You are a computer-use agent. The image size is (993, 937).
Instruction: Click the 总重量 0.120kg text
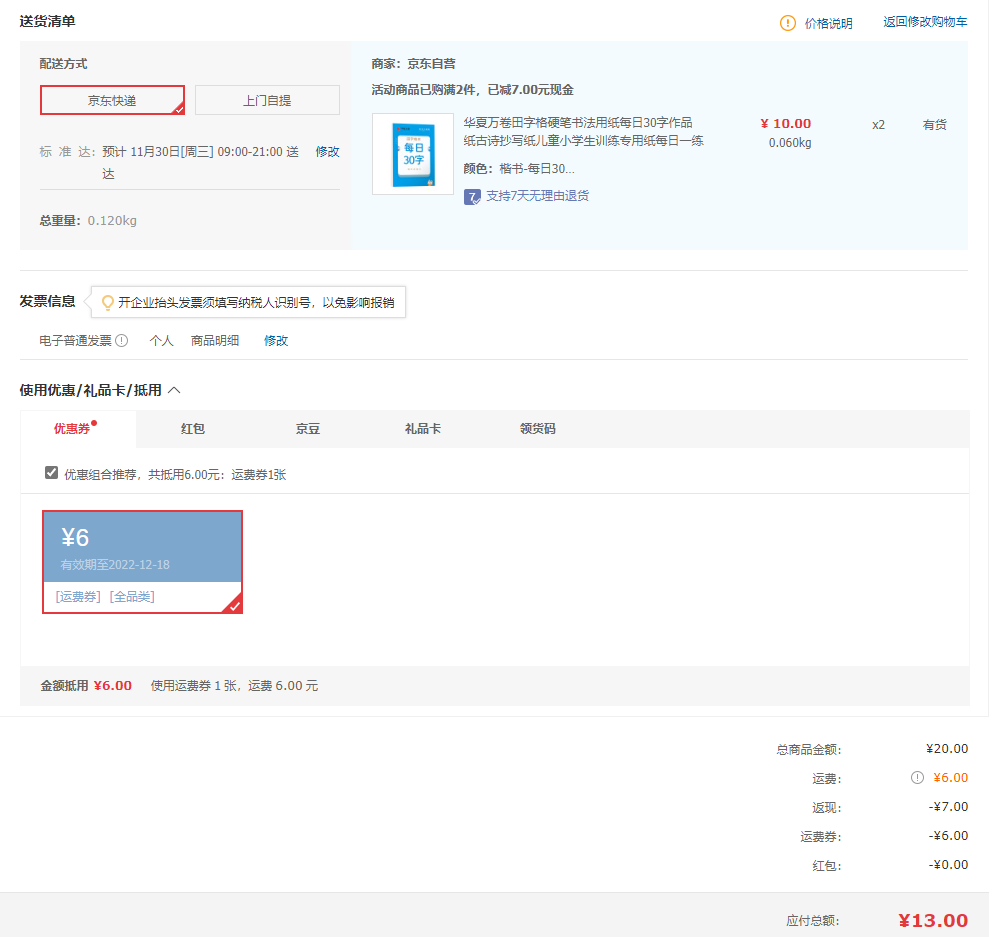point(88,220)
